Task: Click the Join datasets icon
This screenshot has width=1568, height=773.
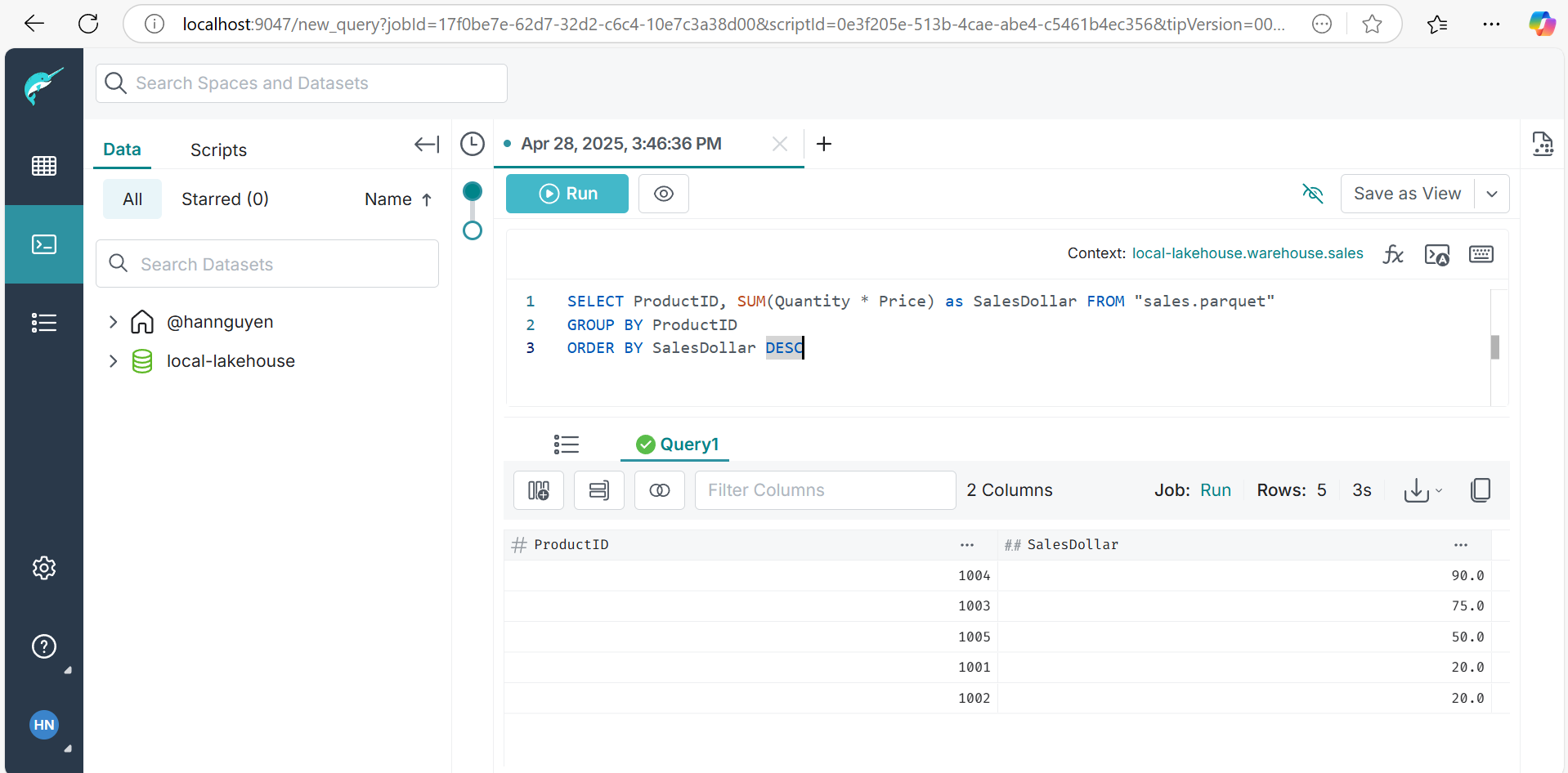Action: (x=660, y=490)
